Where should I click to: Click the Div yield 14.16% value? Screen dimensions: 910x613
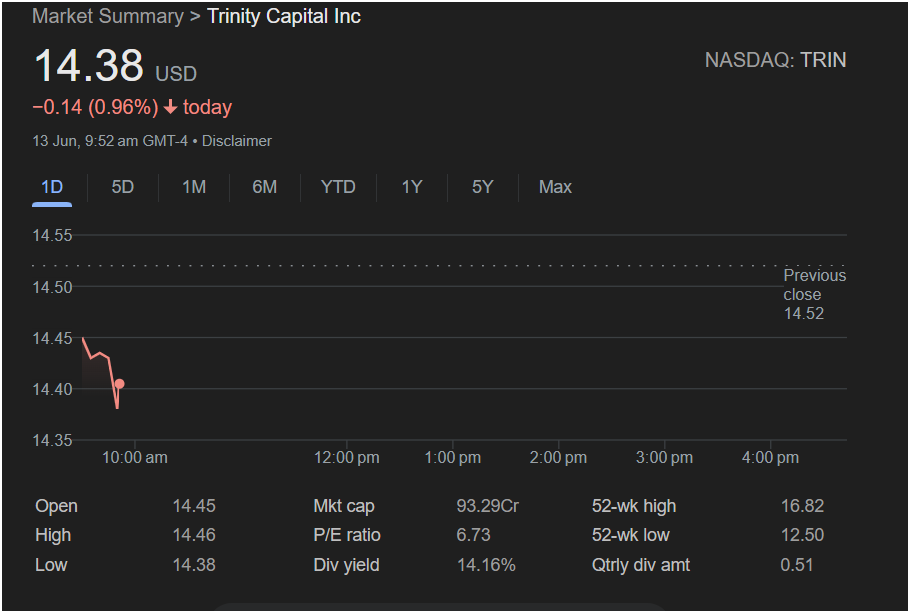pyautogui.click(x=486, y=565)
